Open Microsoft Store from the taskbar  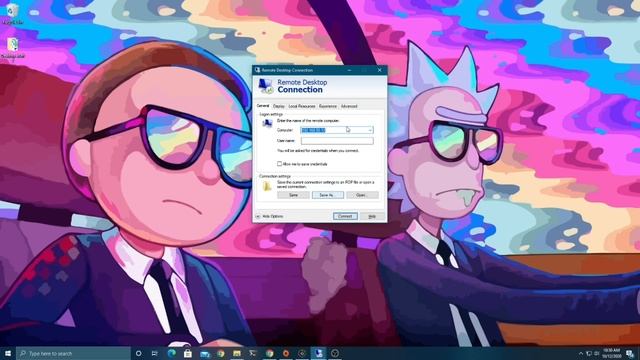pos(188,353)
